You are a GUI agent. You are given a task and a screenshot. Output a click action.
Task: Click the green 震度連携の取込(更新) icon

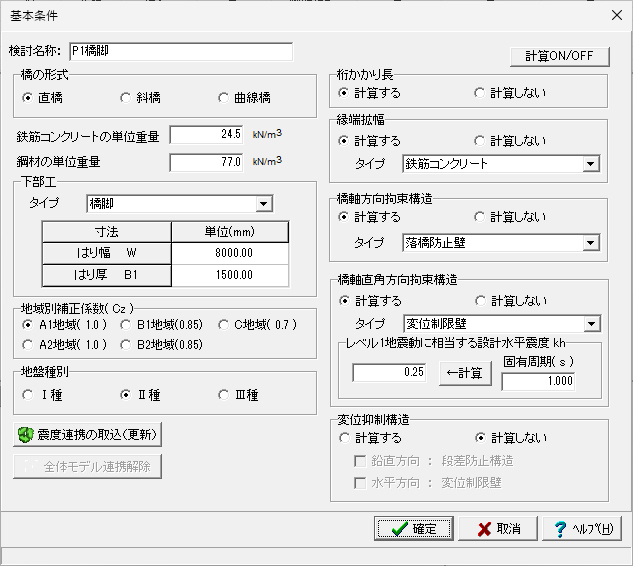(25, 435)
